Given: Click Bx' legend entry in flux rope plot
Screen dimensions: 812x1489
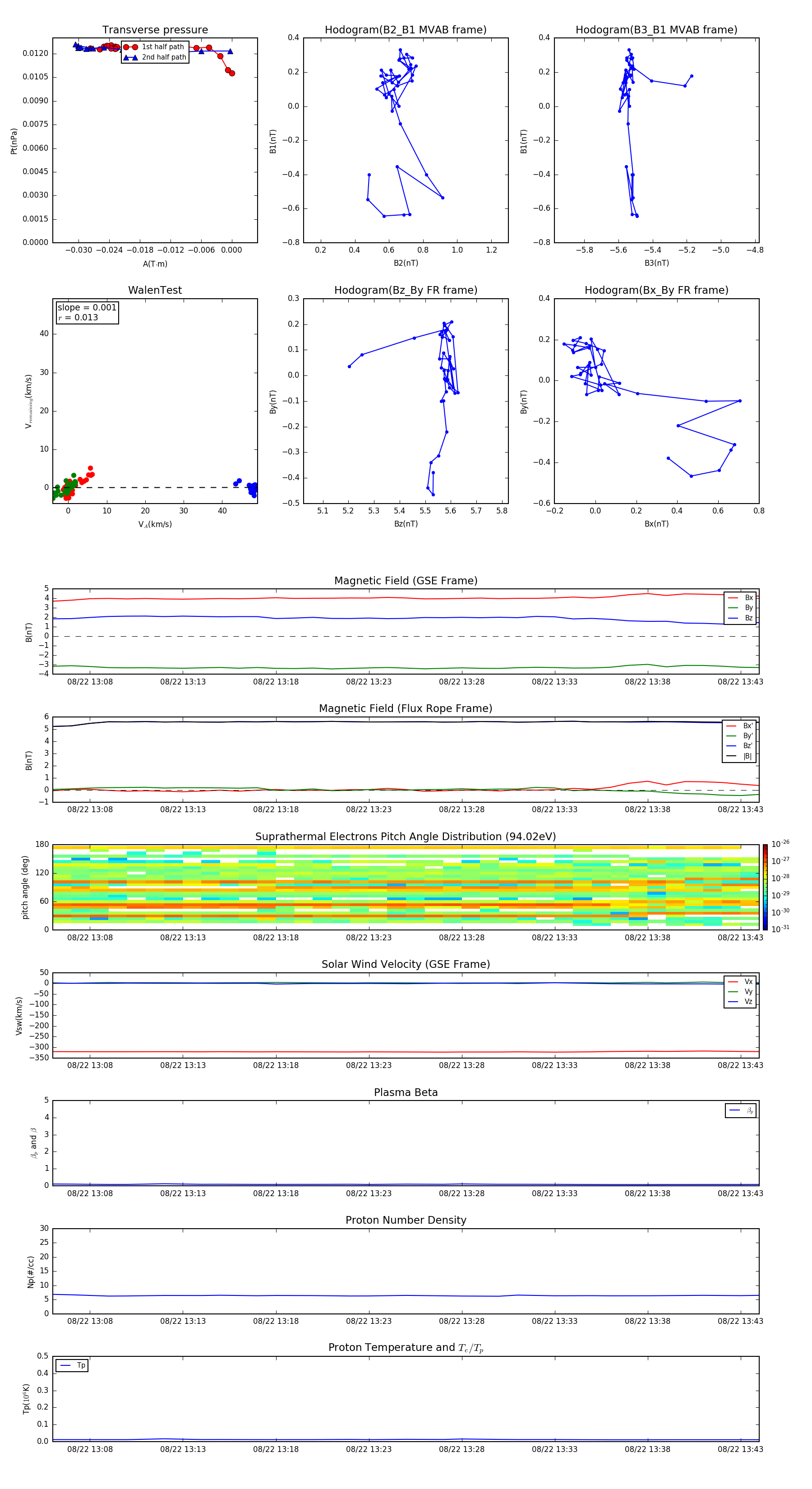Looking at the screenshot, I should click(740, 726).
